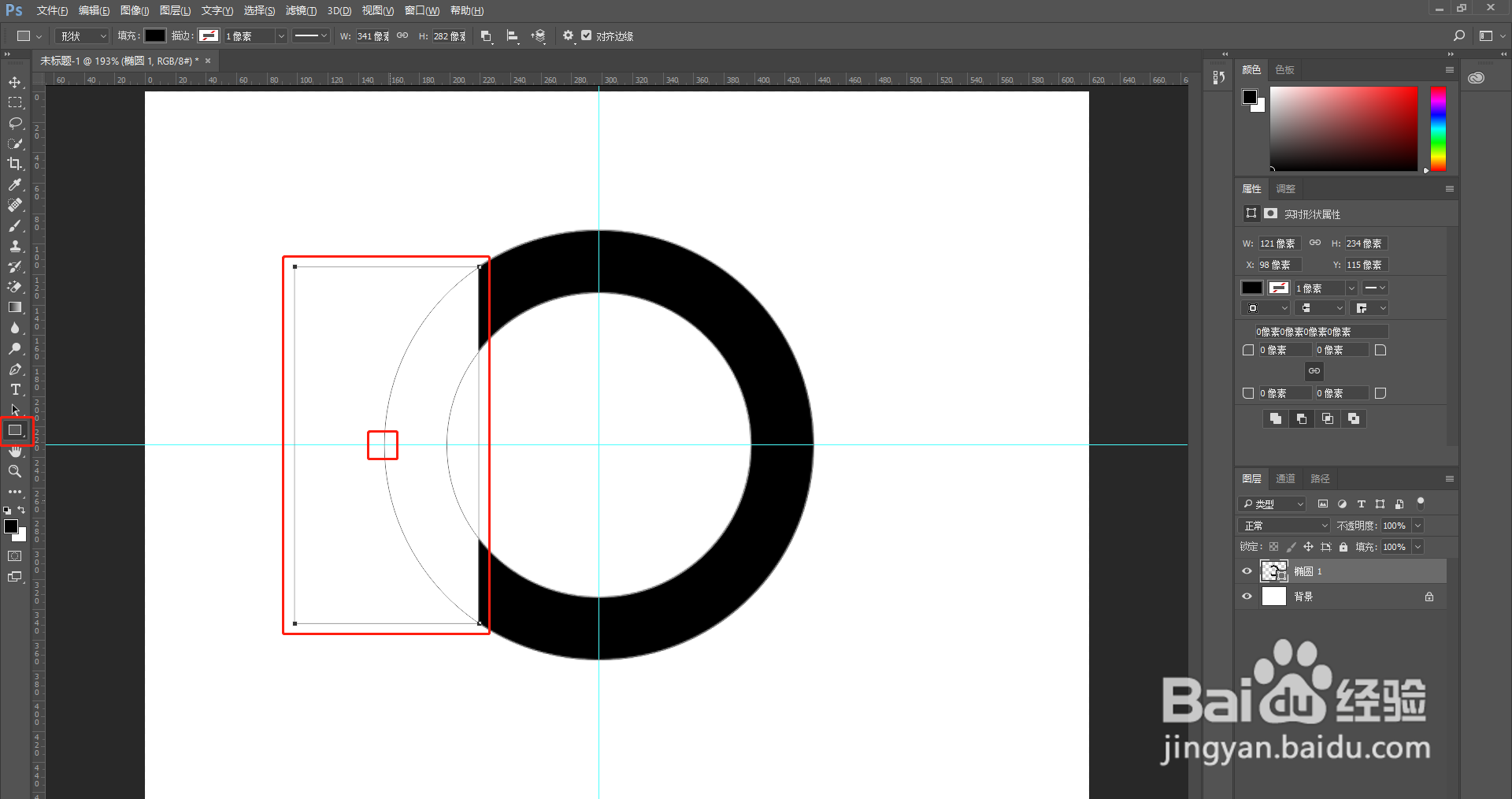Toggle bottom-left corner radius checkbox
This screenshot has width=1512, height=799.
(x=1248, y=393)
